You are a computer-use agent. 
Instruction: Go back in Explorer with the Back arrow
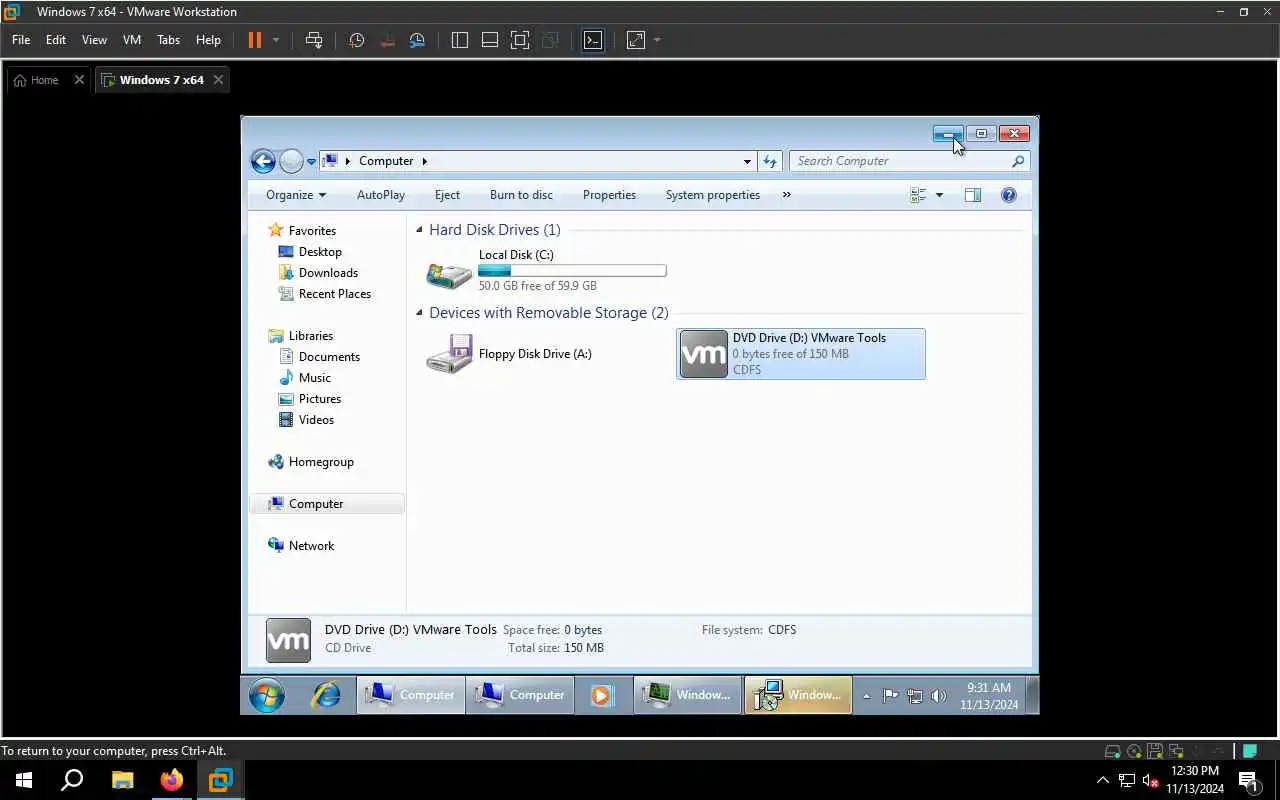(x=263, y=161)
